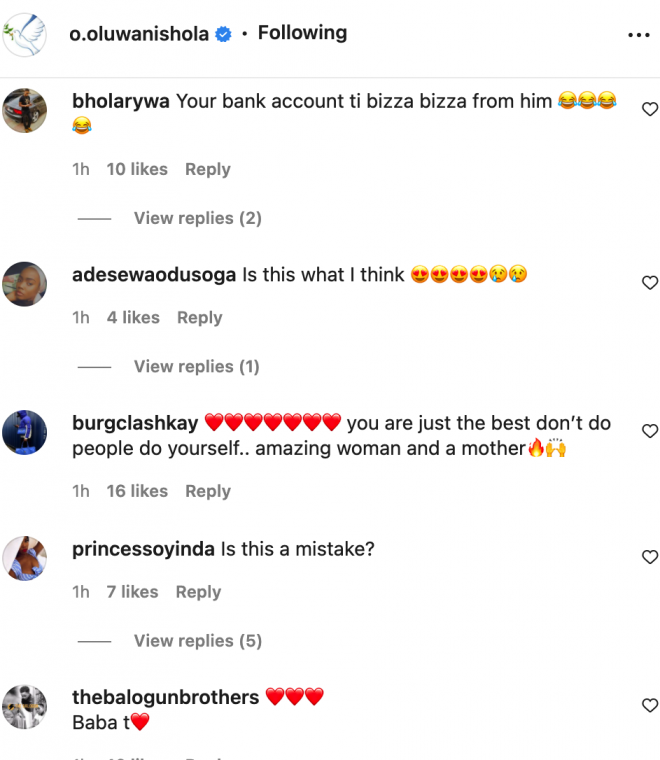Like bholarywa's comment with the heart

coord(649,109)
